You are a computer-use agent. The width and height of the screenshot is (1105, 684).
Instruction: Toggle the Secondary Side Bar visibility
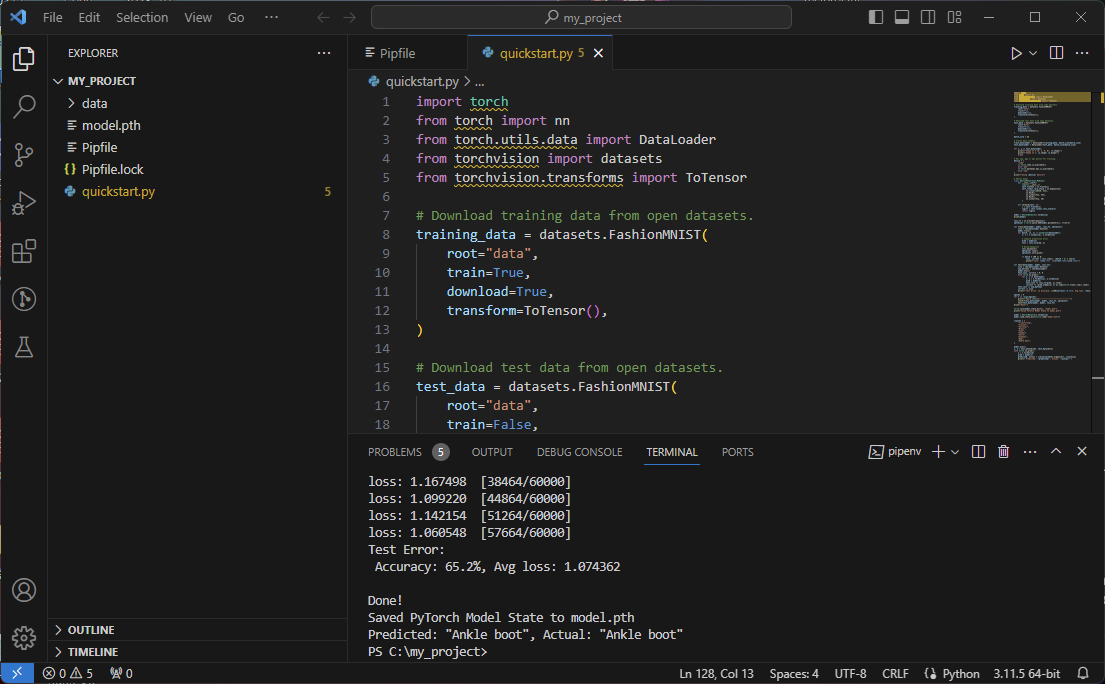click(928, 18)
